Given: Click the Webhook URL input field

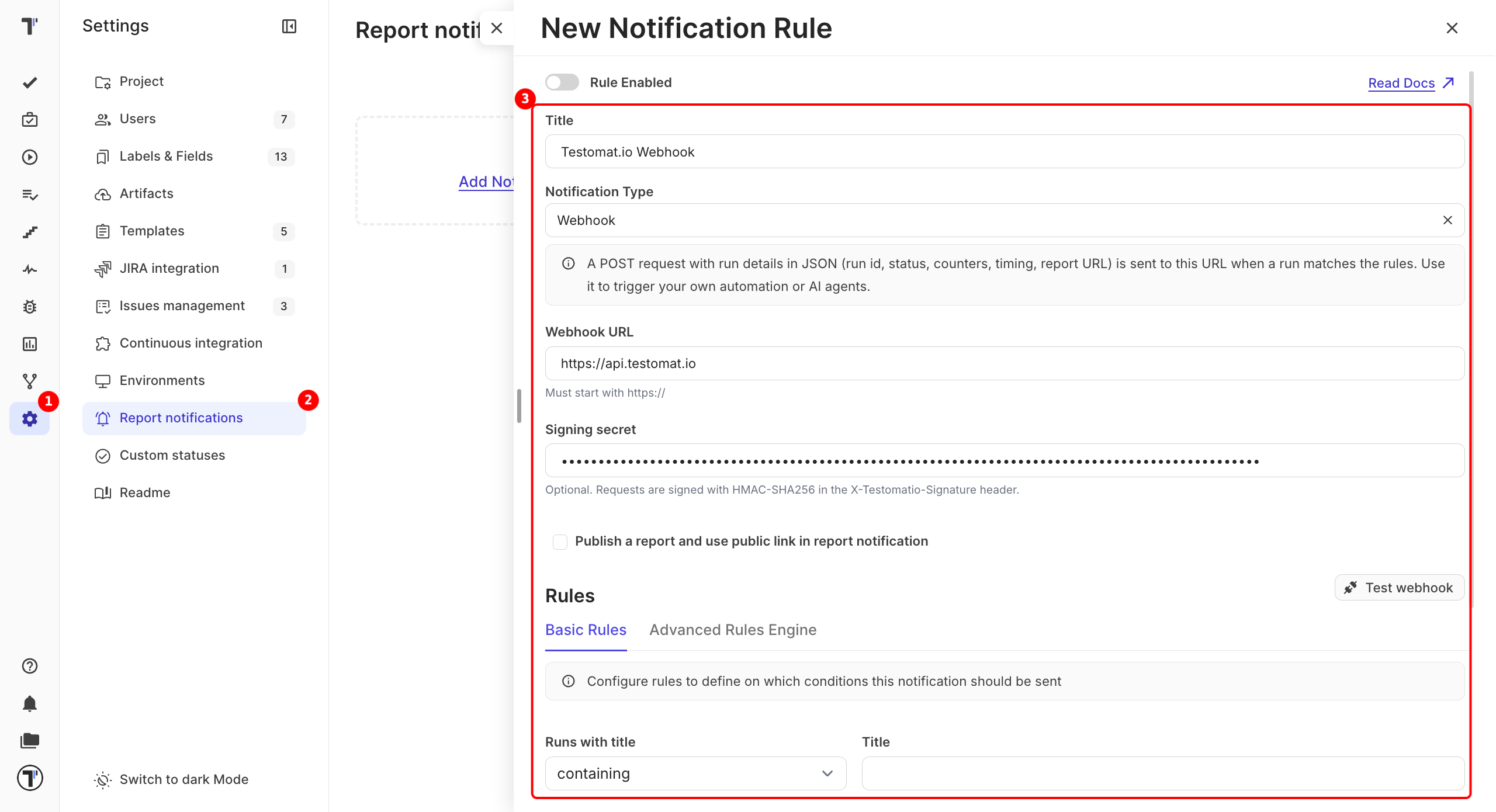Looking at the screenshot, I should [x=1005, y=363].
